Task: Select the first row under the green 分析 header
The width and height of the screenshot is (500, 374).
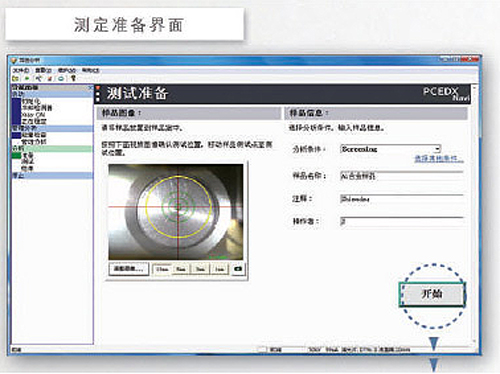Action: pos(52,155)
